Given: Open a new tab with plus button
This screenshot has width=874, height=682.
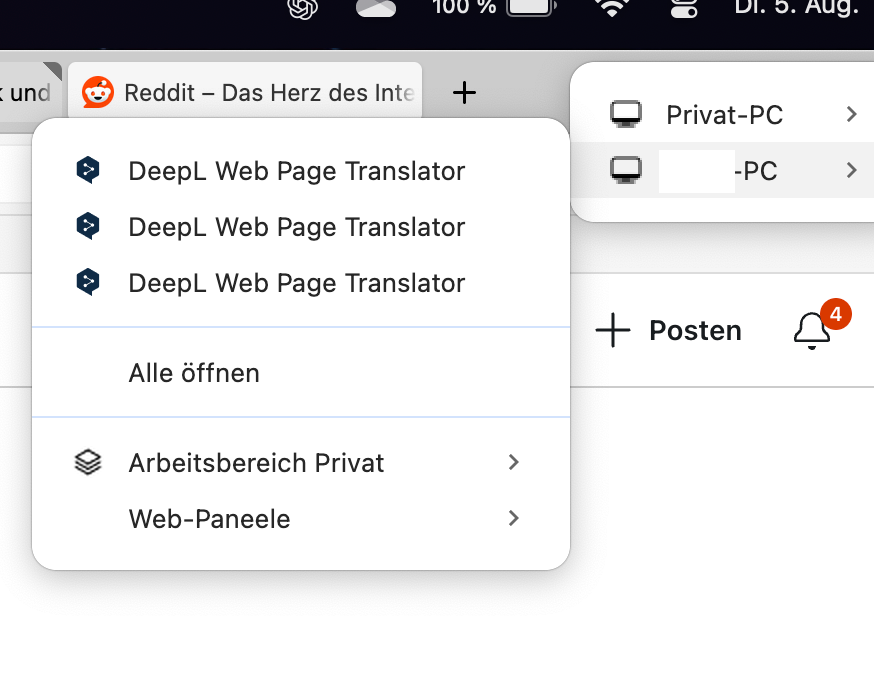Looking at the screenshot, I should 464,92.
